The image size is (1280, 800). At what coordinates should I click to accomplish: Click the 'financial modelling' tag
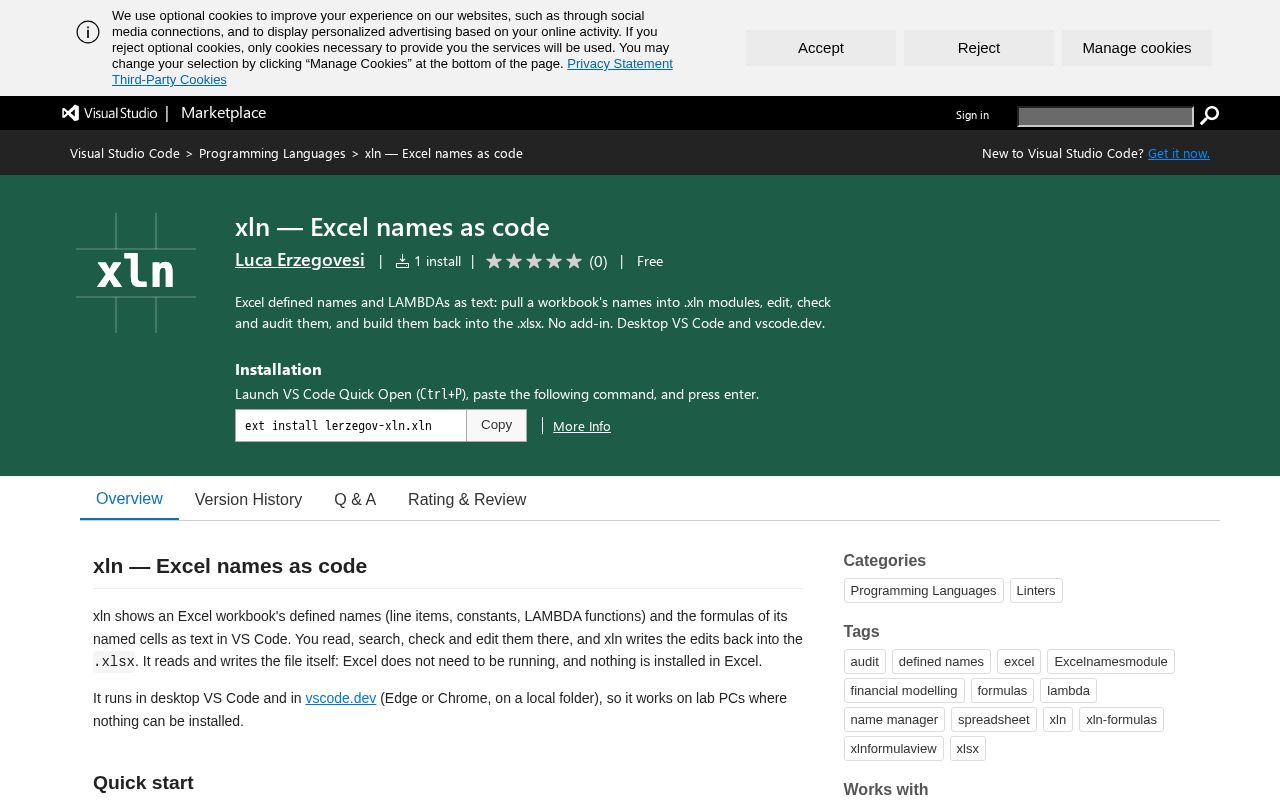904,691
